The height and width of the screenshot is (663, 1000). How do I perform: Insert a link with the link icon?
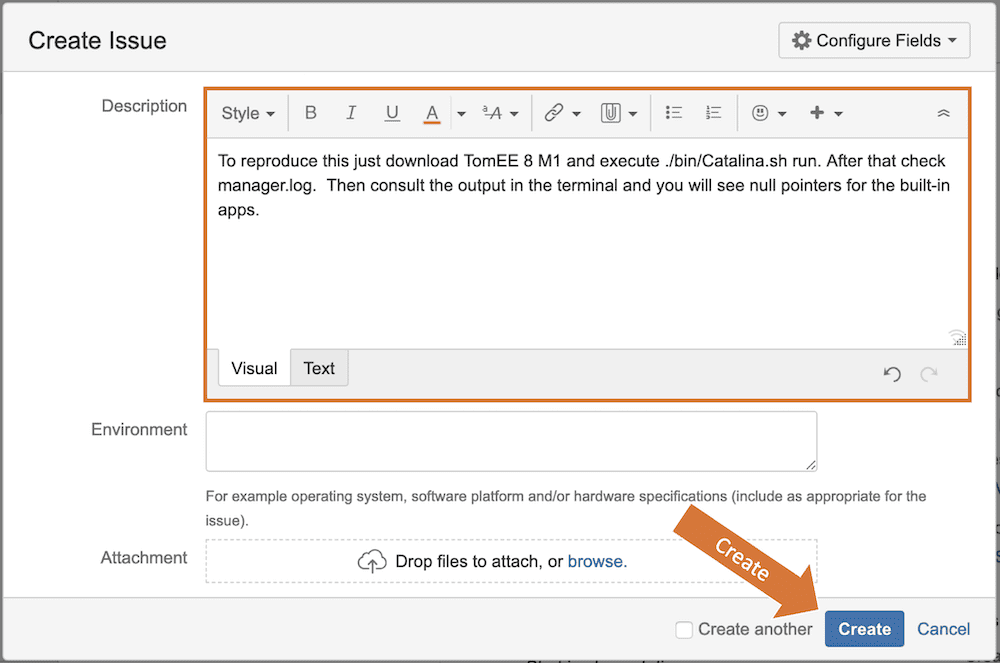pos(554,113)
